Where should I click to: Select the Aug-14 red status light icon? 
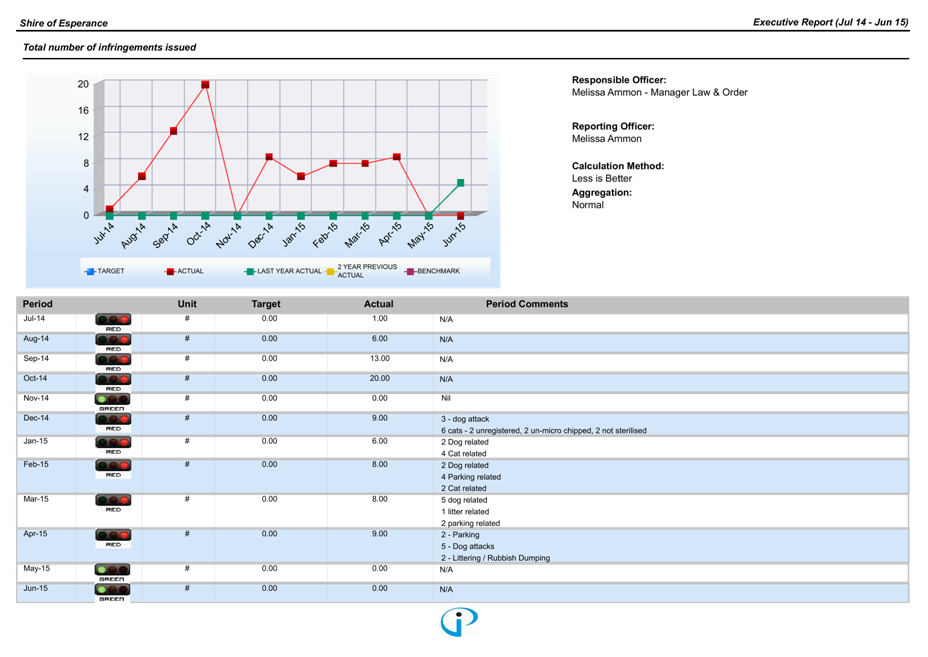(113, 340)
